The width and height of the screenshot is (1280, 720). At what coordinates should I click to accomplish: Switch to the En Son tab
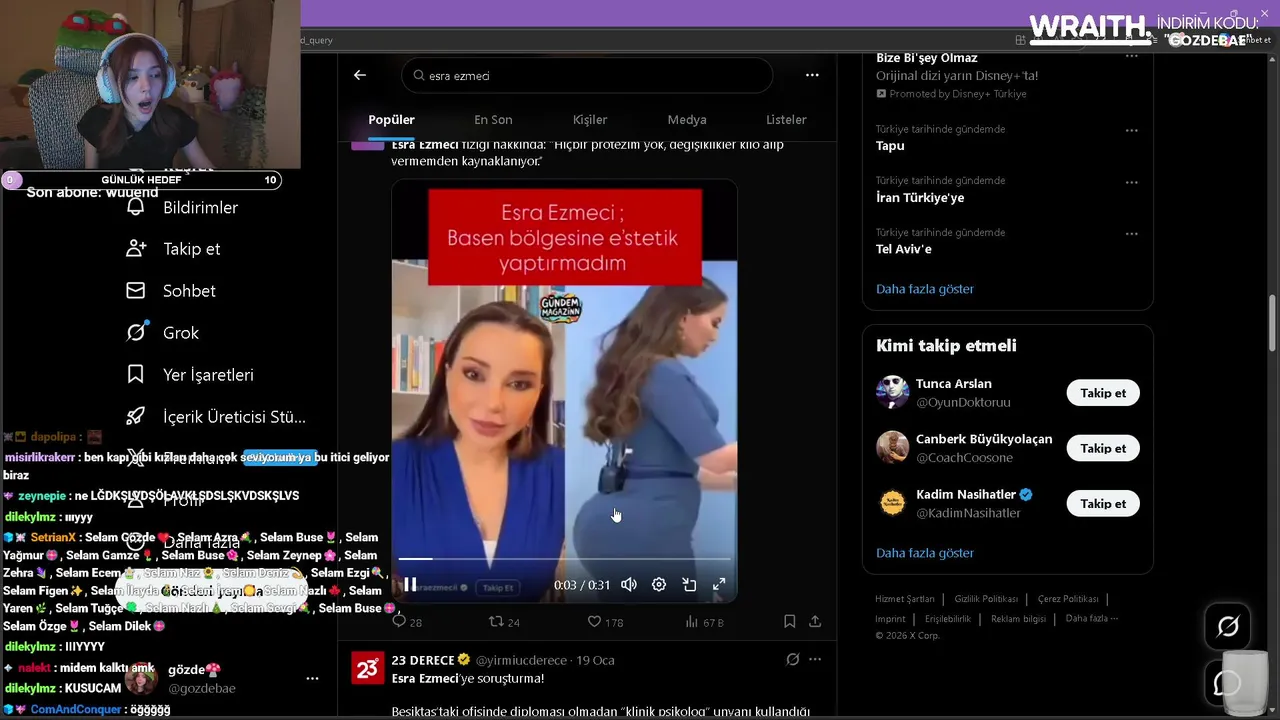point(493,119)
